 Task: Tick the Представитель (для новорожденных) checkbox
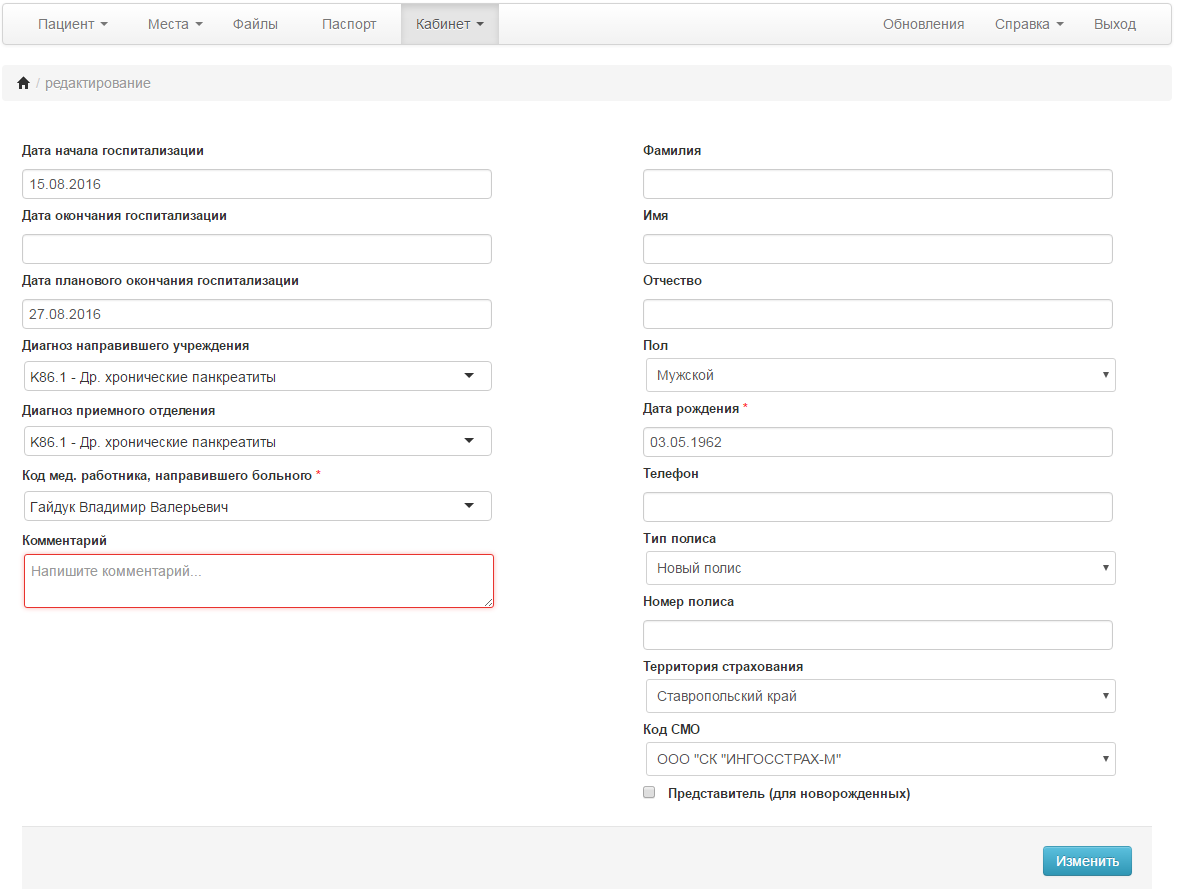click(x=649, y=792)
